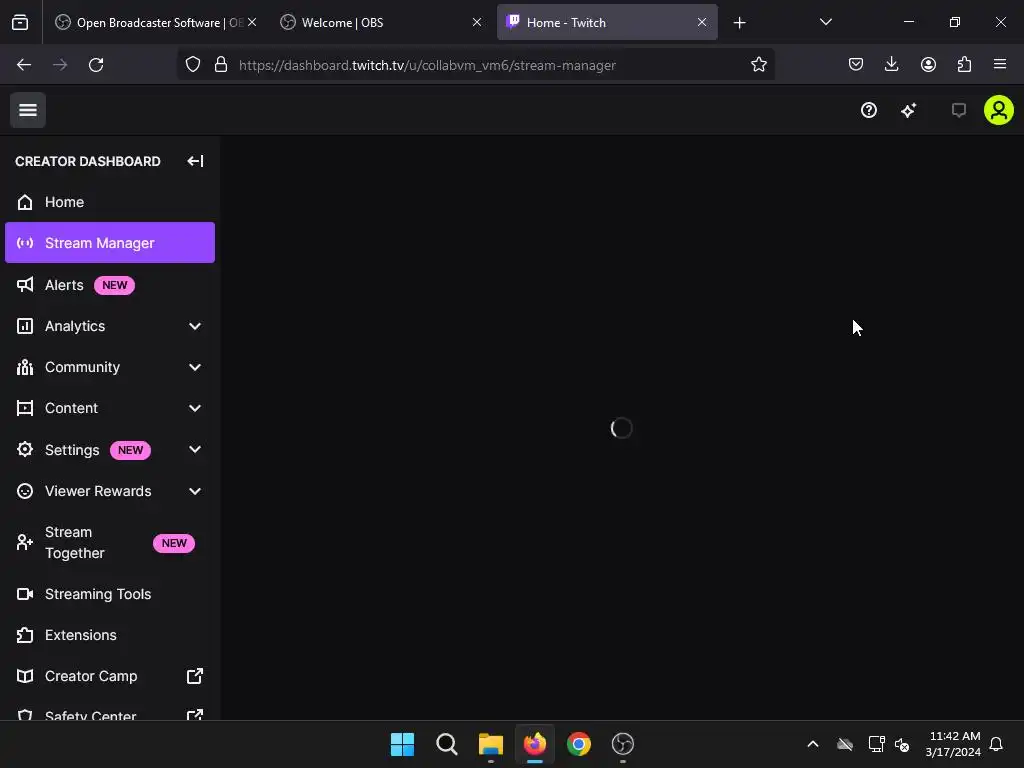Open the Creator Camp link
Image resolution: width=1024 pixels, height=768 pixels.
tap(110, 676)
